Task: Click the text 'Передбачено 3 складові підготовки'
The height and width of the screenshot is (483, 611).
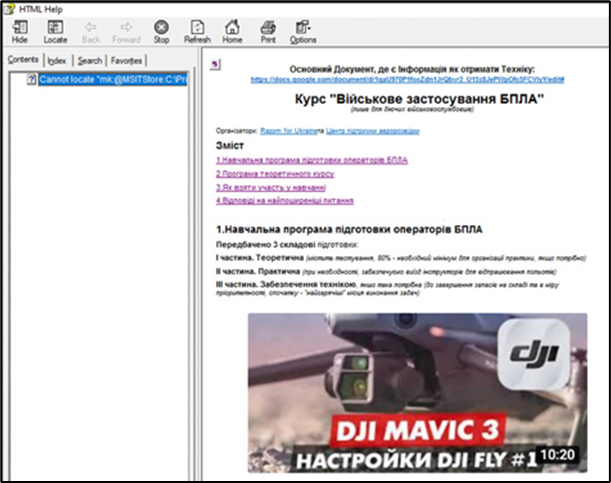Action: pos(286,245)
